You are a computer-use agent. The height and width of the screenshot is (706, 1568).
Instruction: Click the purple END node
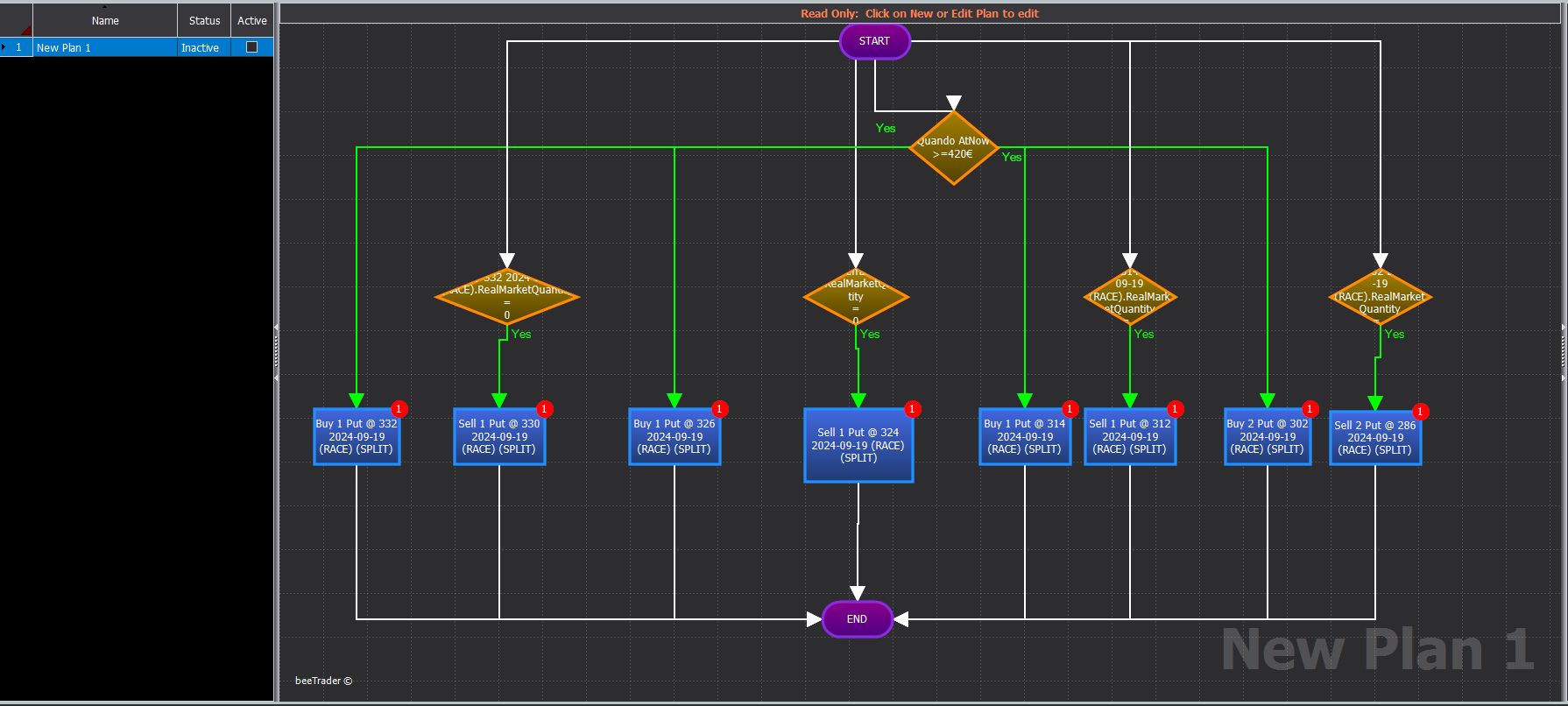(x=857, y=619)
